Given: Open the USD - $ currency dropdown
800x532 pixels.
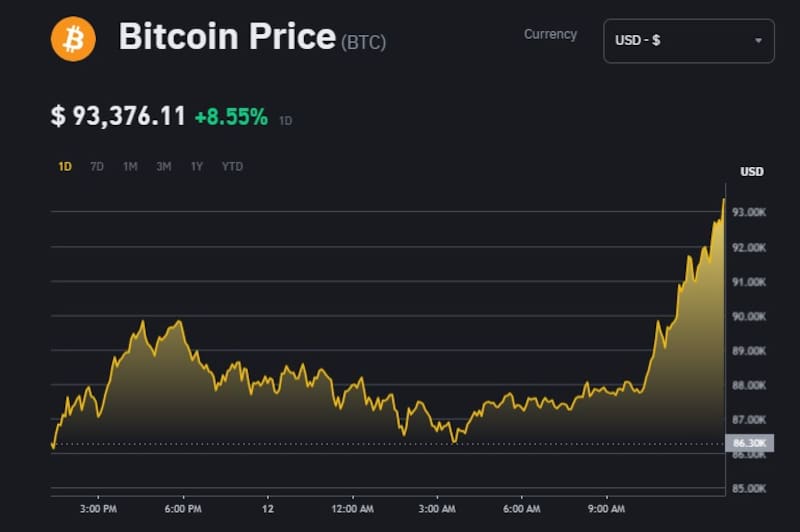Looking at the screenshot, I should pos(688,41).
